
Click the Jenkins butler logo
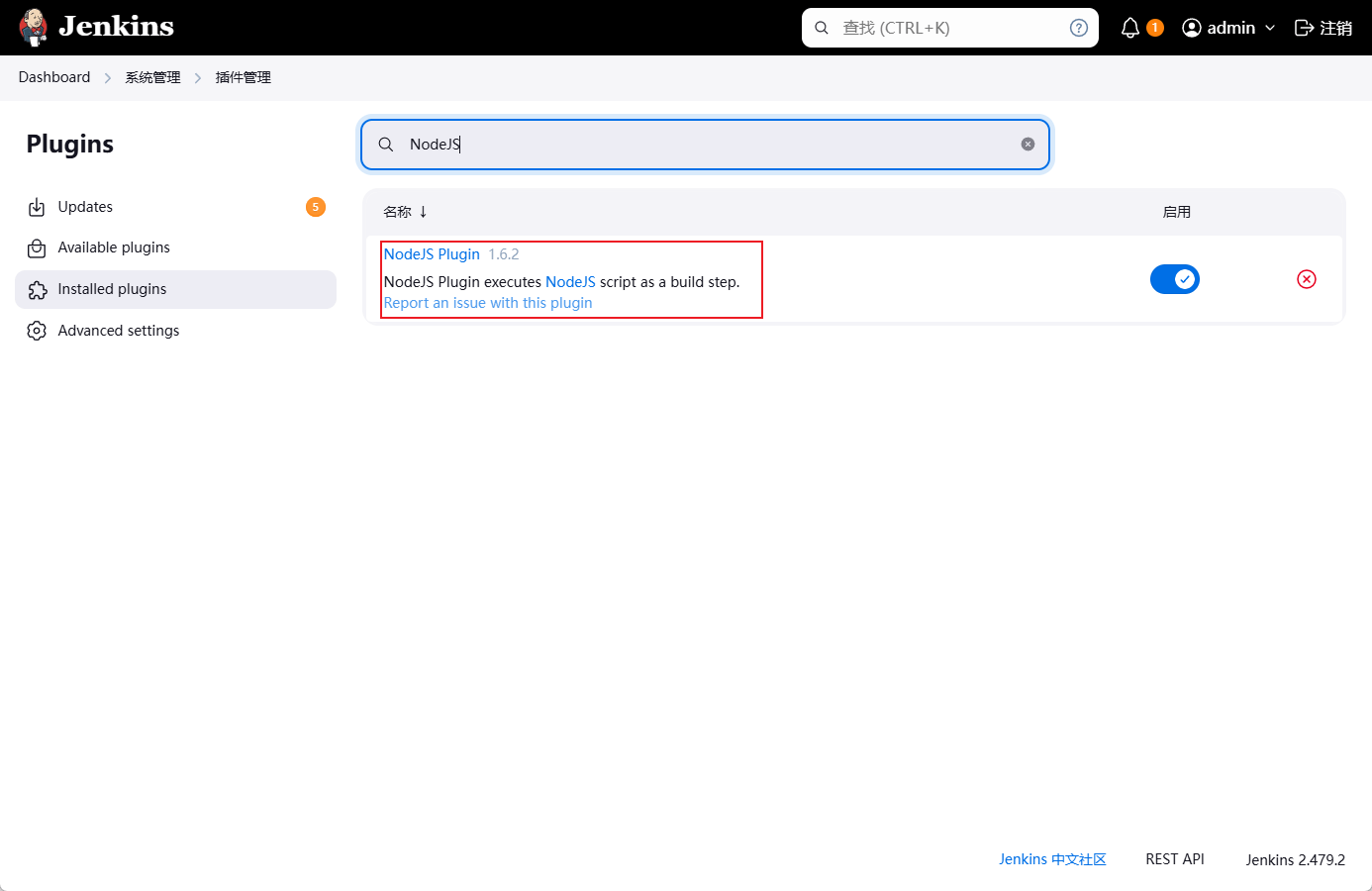[x=34, y=28]
